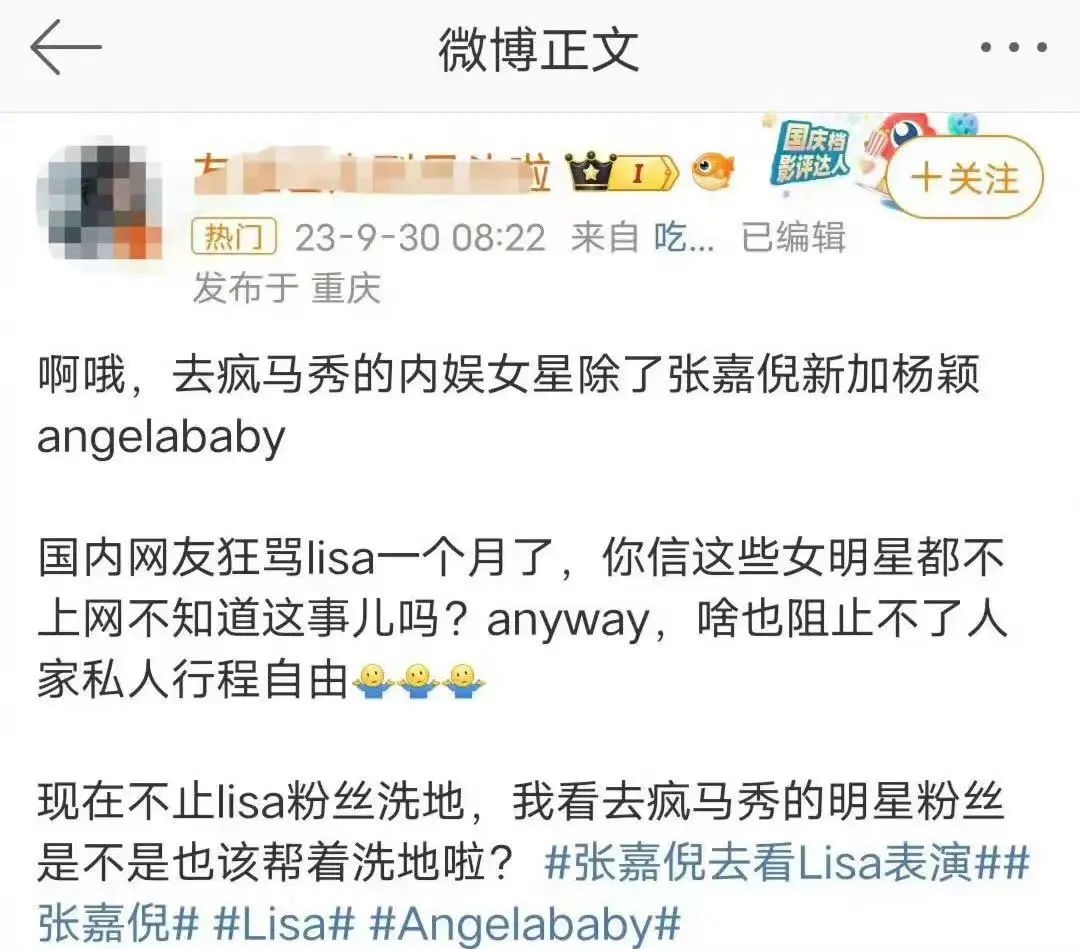Tap the goldfish badge icon
The image size is (1080, 949).
pos(712,172)
